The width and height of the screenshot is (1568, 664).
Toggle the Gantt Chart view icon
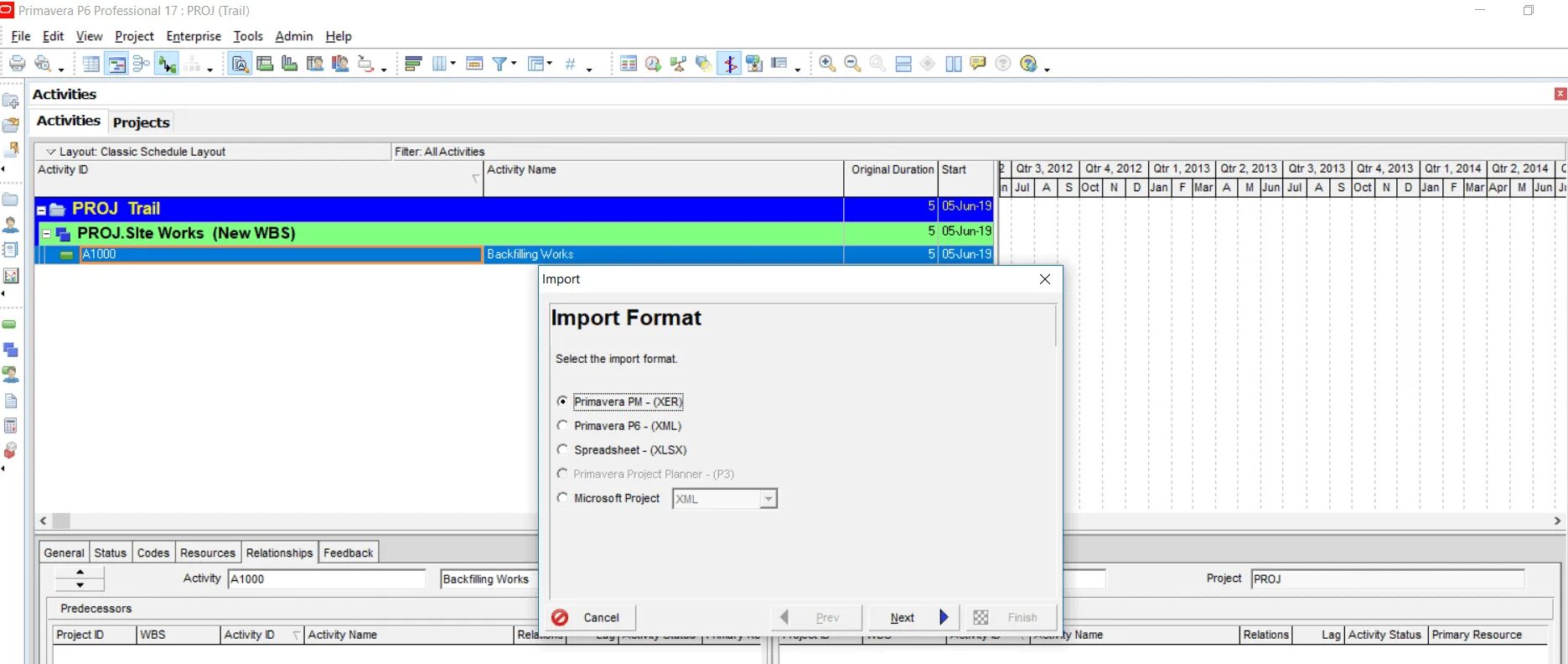(x=116, y=64)
